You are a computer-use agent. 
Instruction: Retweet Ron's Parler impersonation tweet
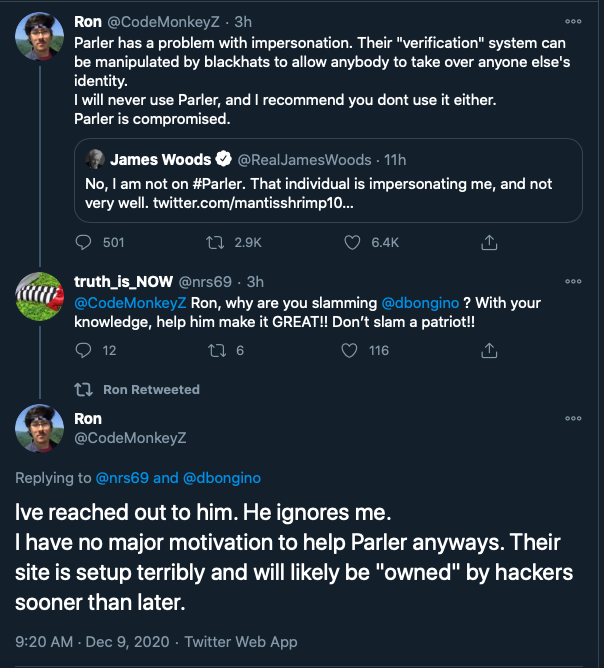214,242
